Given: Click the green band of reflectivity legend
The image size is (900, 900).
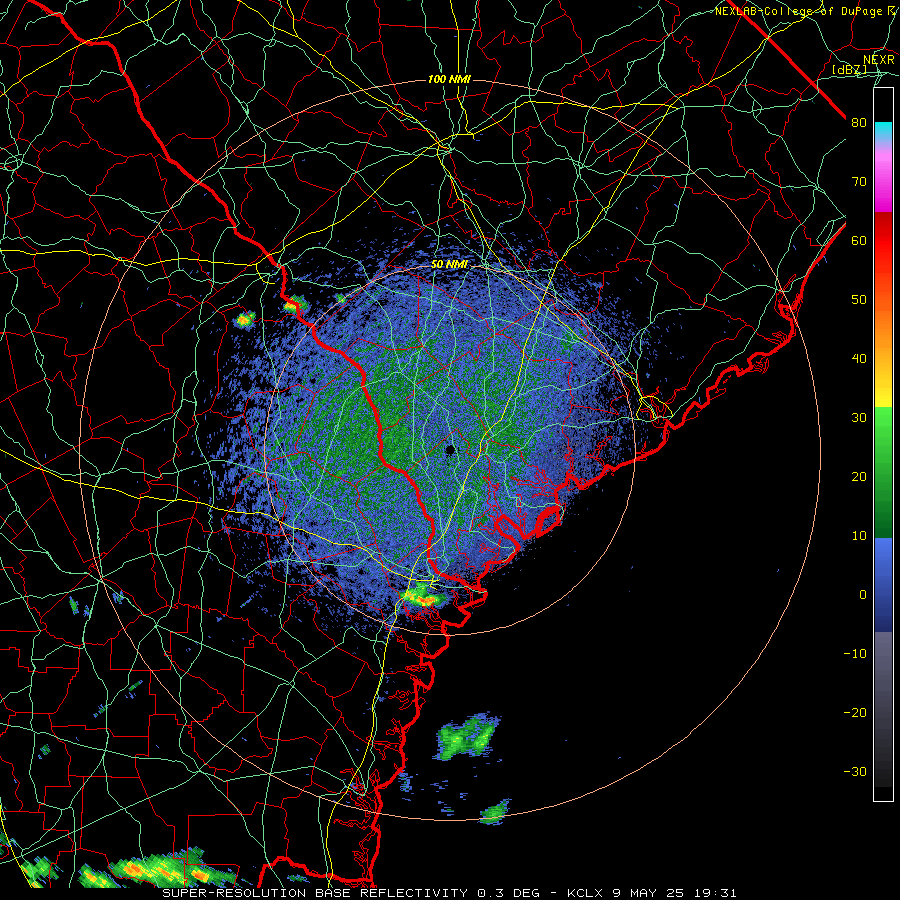Looking at the screenshot, I should point(883,472).
